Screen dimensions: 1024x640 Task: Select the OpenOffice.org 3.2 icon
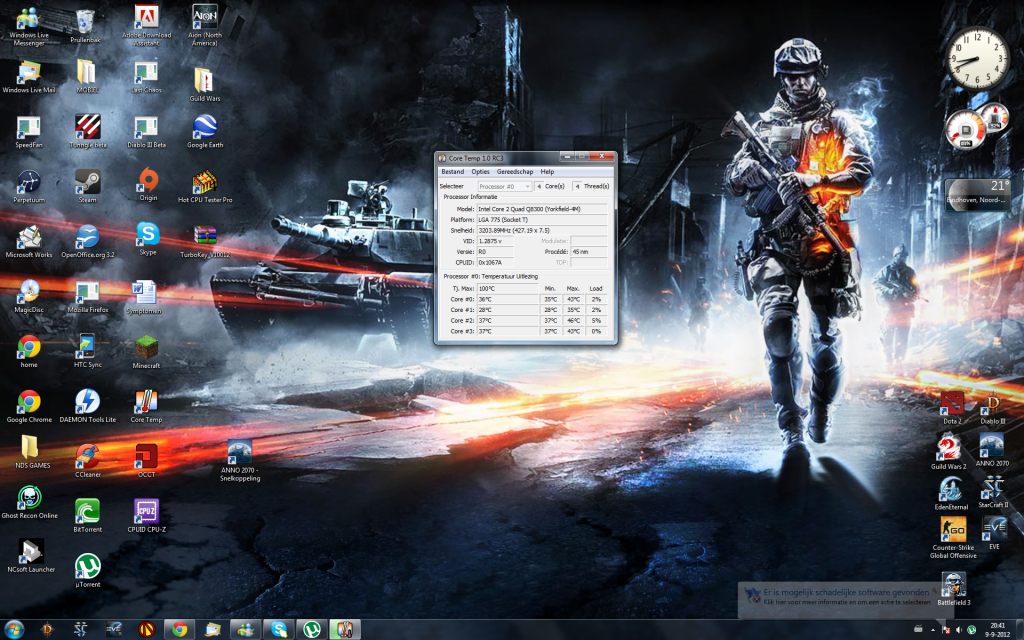click(88, 242)
